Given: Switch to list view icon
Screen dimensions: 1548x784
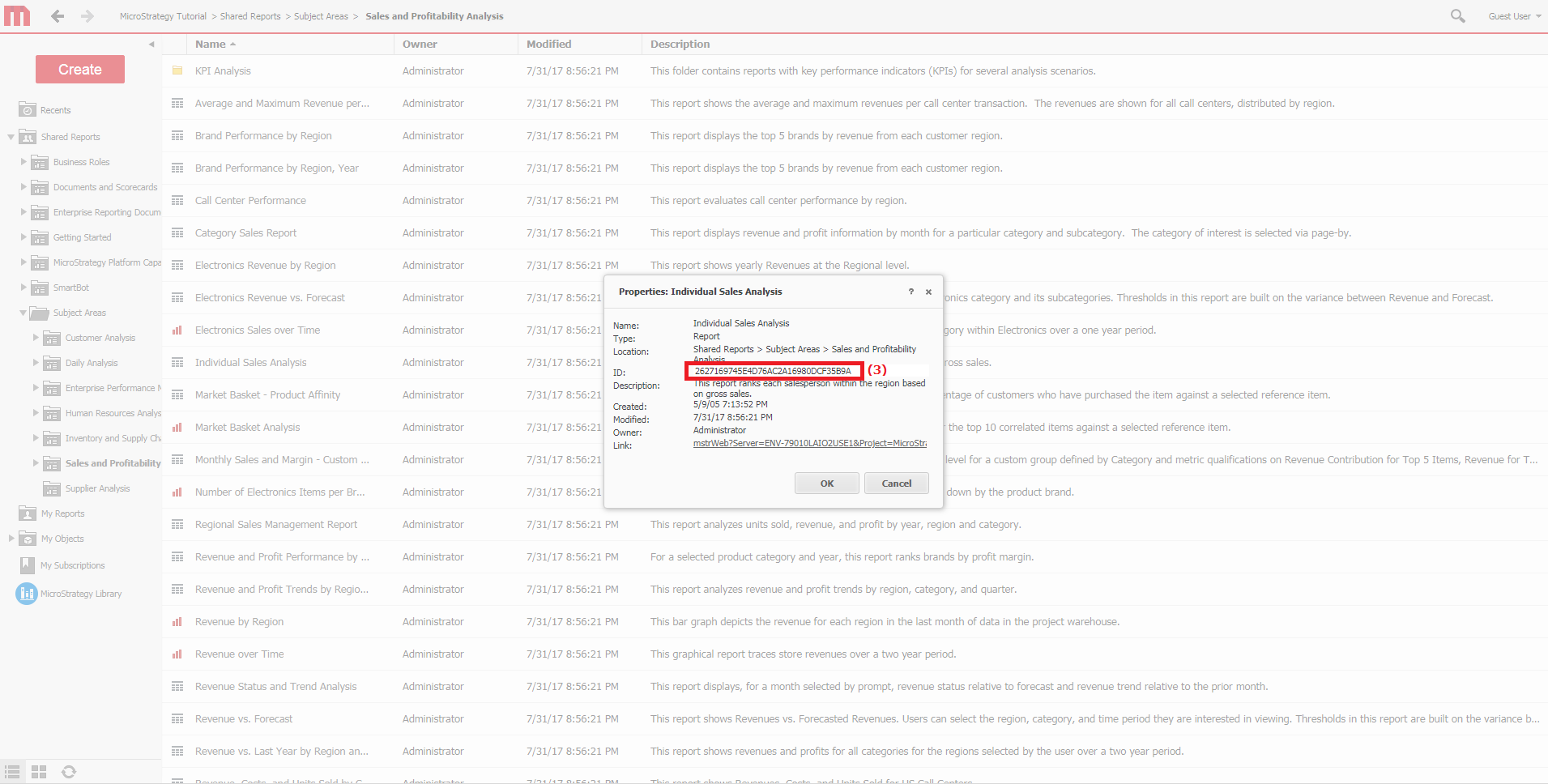Looking at the screenshot, I should tap(12, 772).
